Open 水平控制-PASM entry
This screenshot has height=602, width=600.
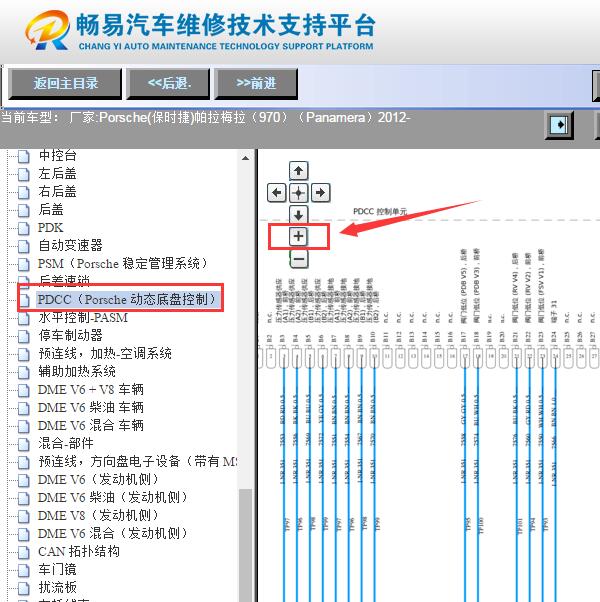coord(83,318)
